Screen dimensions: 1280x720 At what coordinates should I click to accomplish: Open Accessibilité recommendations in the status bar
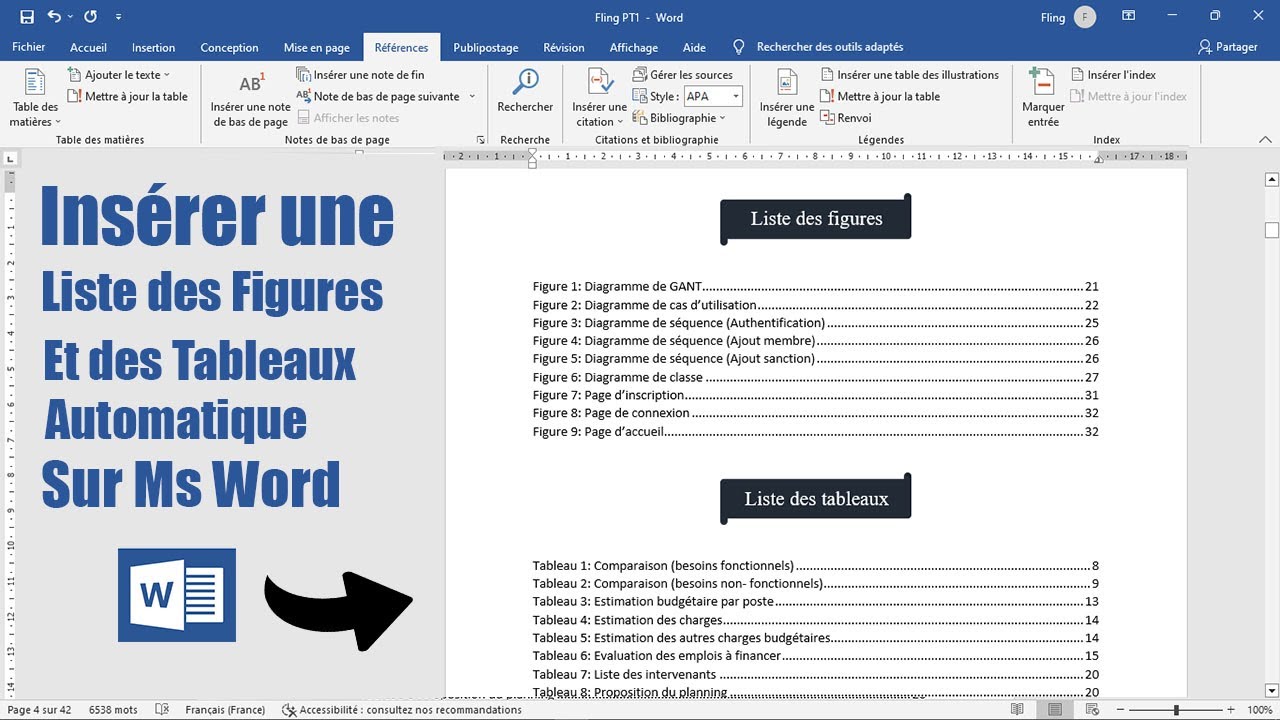(401, 710)
